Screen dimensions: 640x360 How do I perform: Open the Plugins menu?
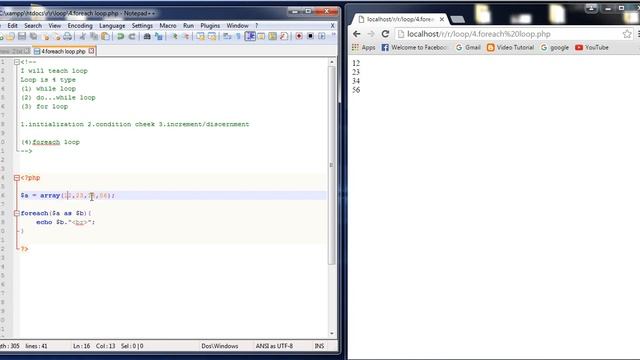[210, 25]
